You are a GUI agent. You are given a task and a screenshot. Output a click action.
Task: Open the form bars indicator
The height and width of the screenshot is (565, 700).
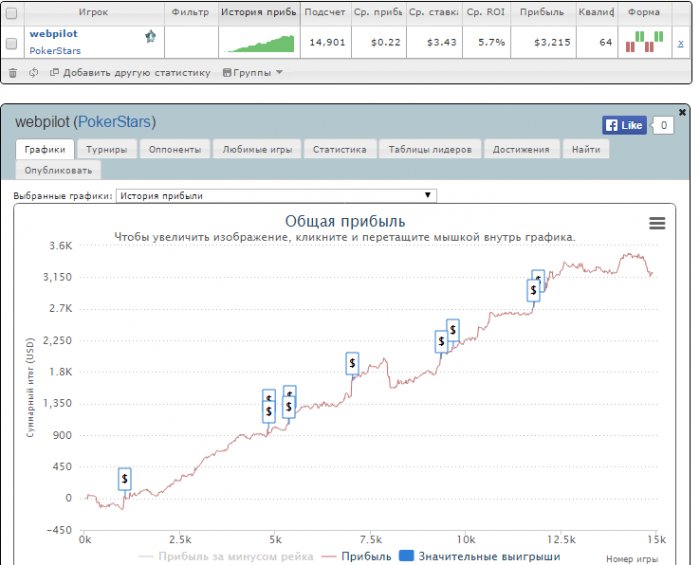click(x=644, y=42)
